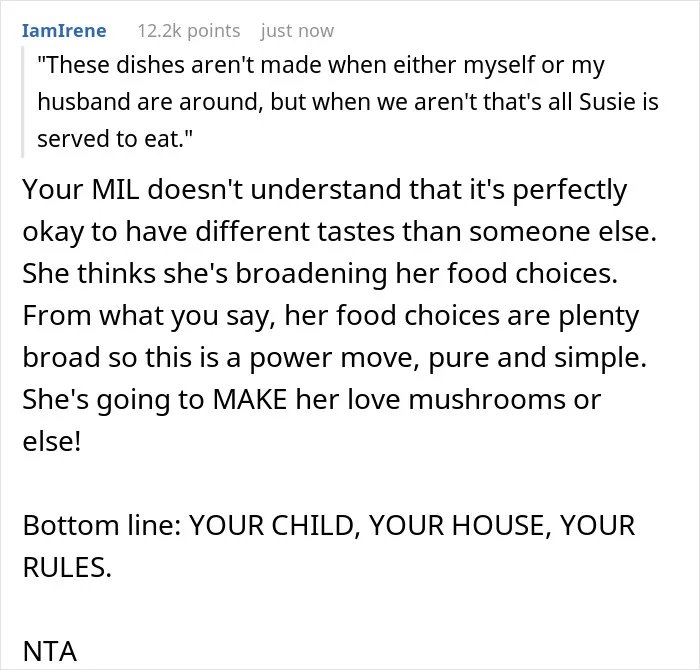Click the line starting 'From what you say'
700x670 pixels.
click(x=331, y=316)
